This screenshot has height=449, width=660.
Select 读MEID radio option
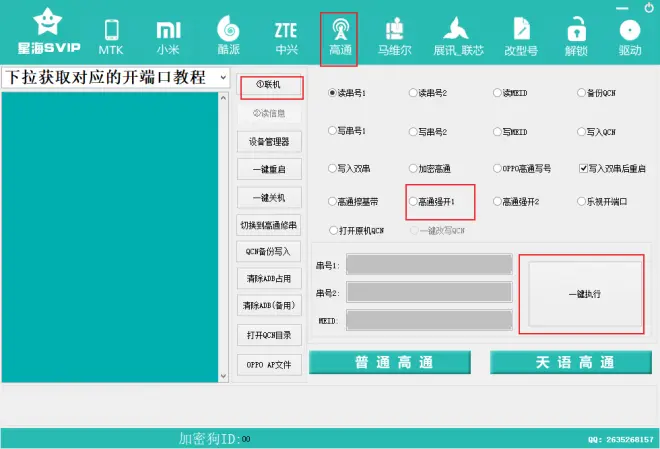click(x=510, y=93)
